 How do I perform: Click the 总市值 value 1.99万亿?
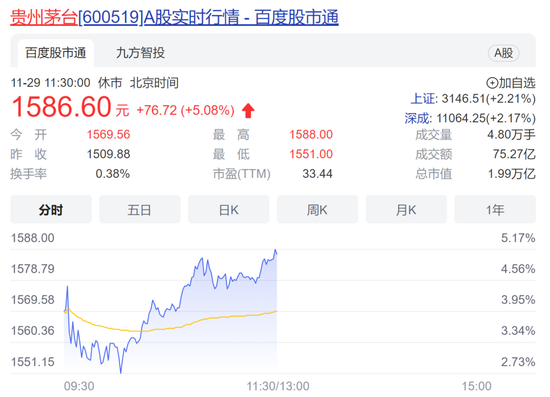coord(512,174)
